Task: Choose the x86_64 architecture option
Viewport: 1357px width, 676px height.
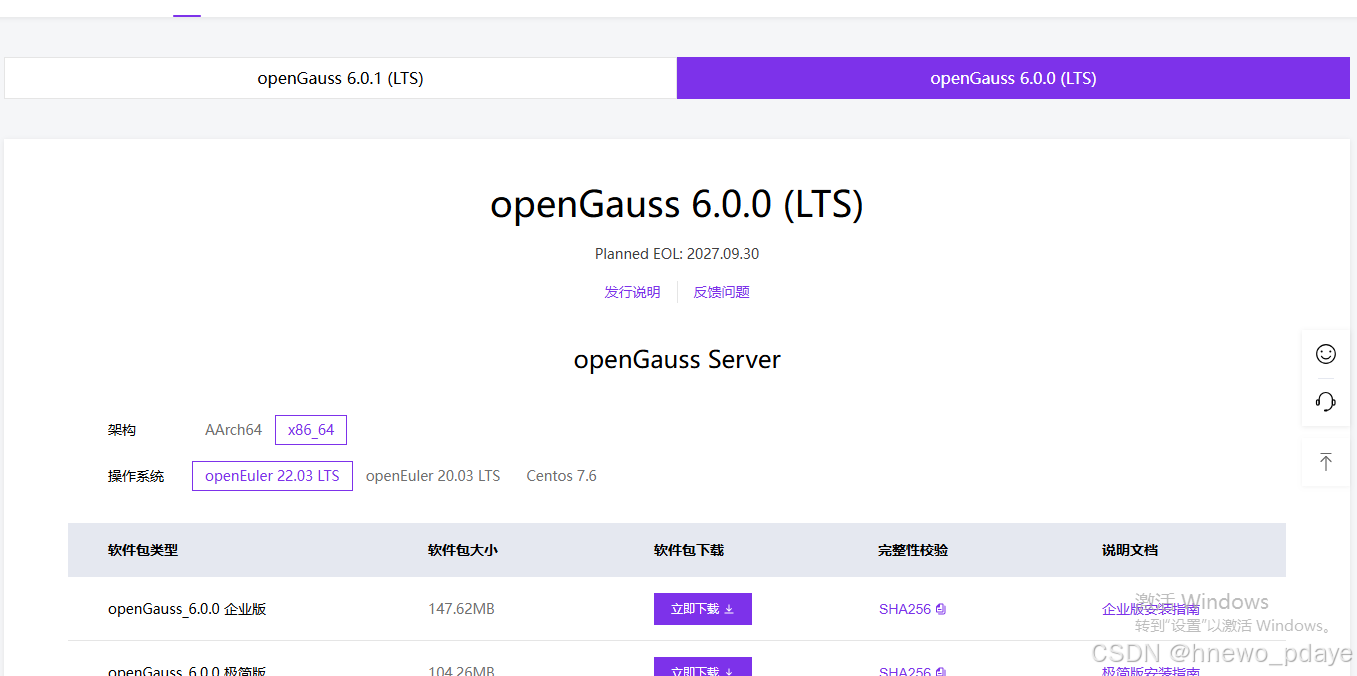Action: pyautogui.click(x=311, y=430)
